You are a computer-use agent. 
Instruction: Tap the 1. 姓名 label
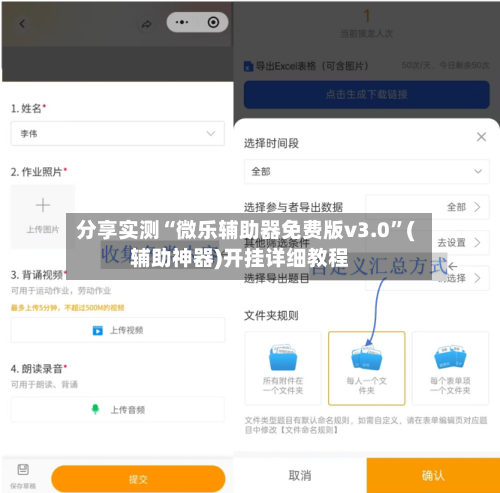[28, 108]
